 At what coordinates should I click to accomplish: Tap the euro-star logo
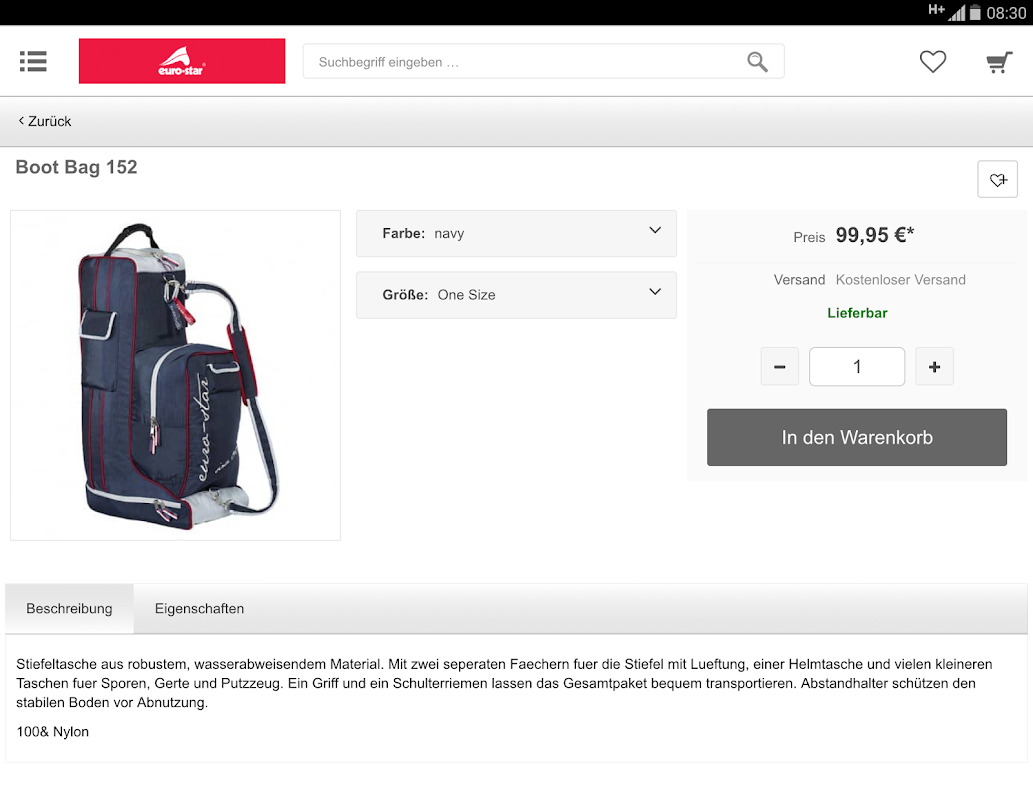[x=182, y=61]
